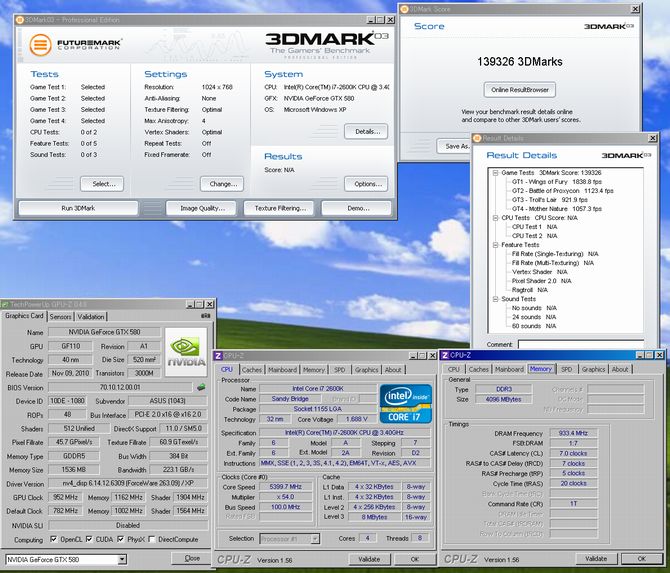Open the Mainboard tab in left CPU-Z

click(282, 369)
